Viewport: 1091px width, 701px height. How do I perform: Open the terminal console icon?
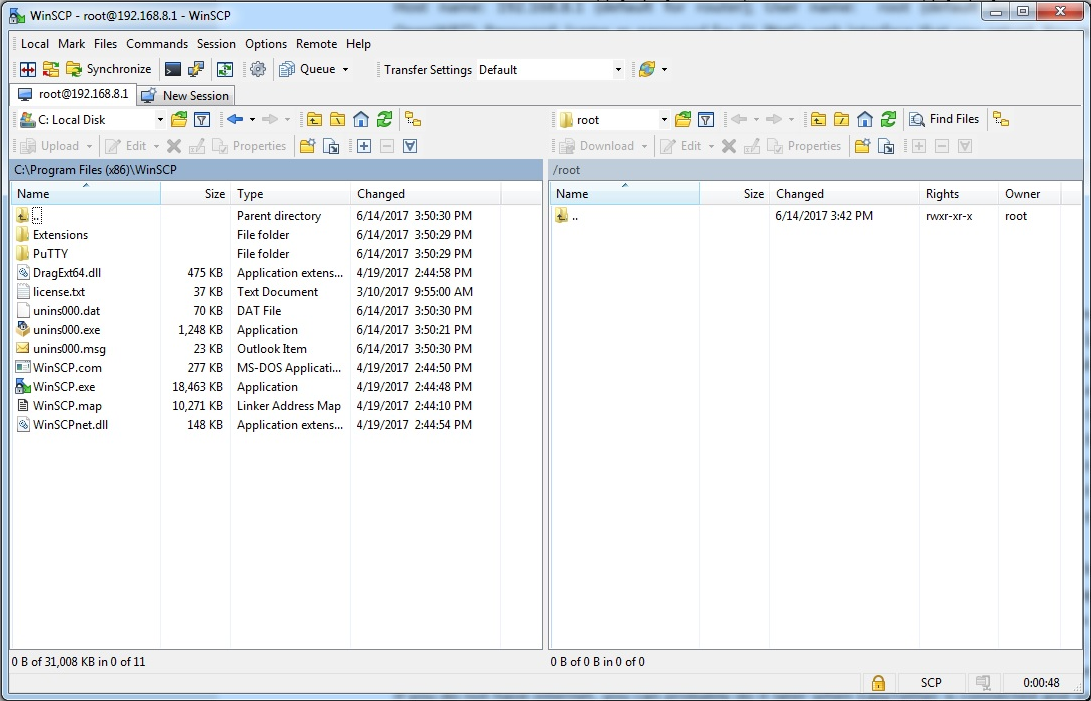tap(173, 69)
